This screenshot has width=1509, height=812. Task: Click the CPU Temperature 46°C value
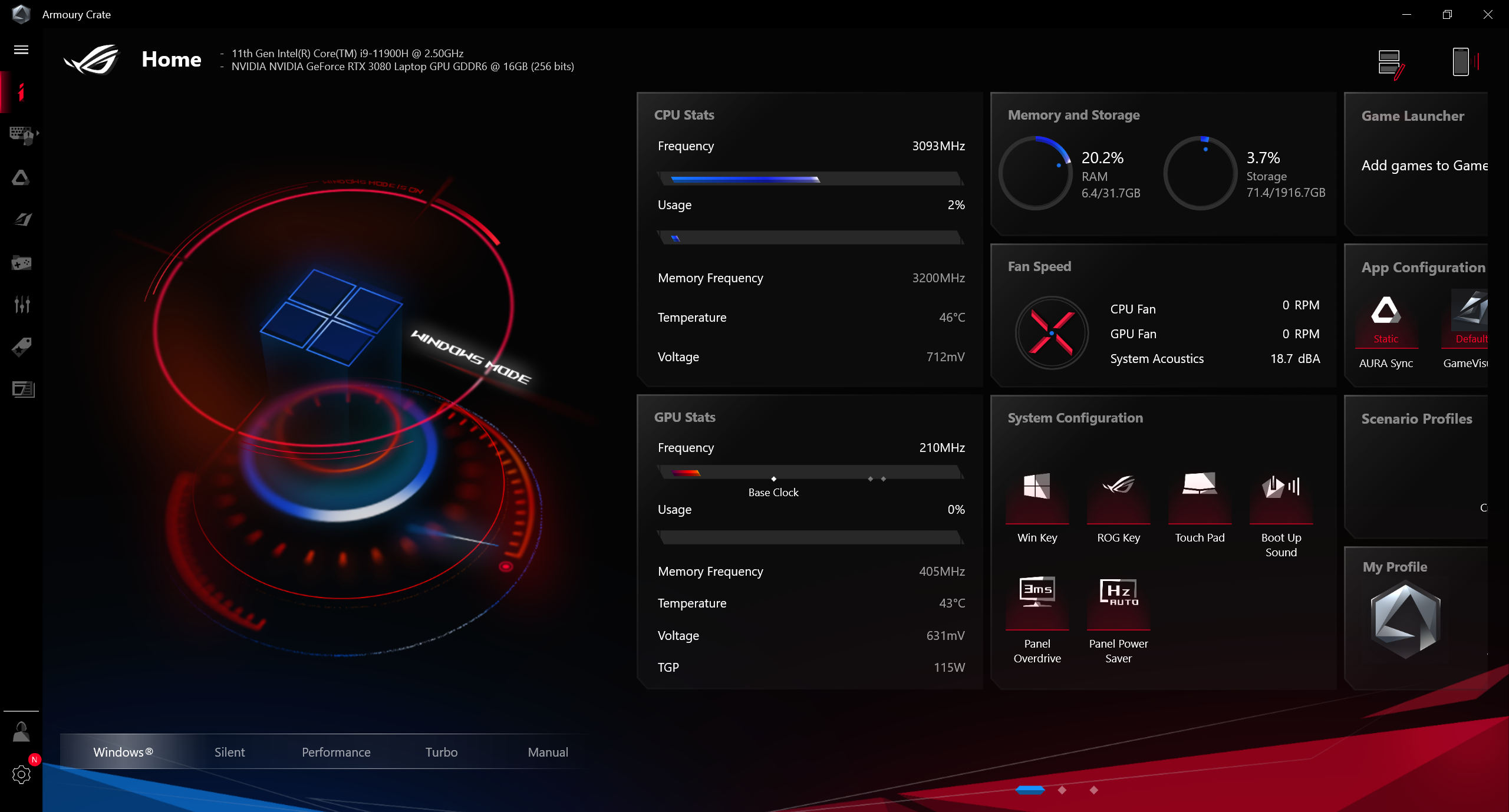click(952, 317)
